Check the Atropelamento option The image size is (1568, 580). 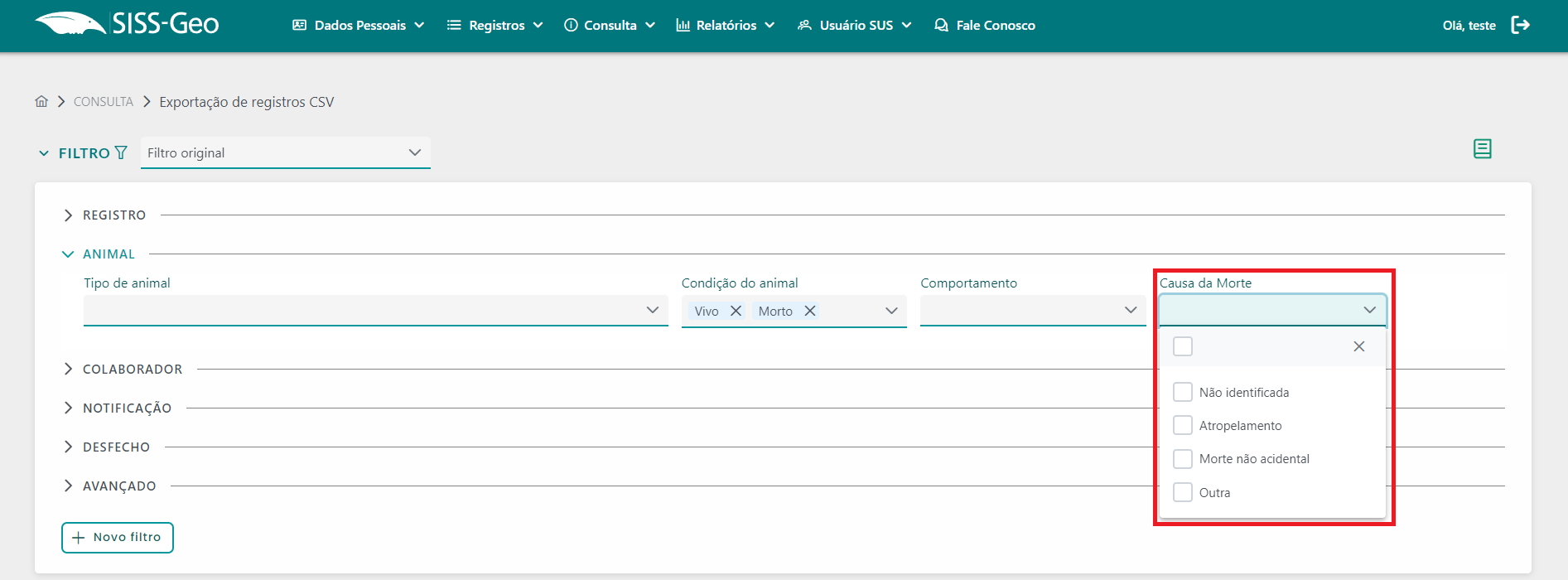(x=1183, y=425)
